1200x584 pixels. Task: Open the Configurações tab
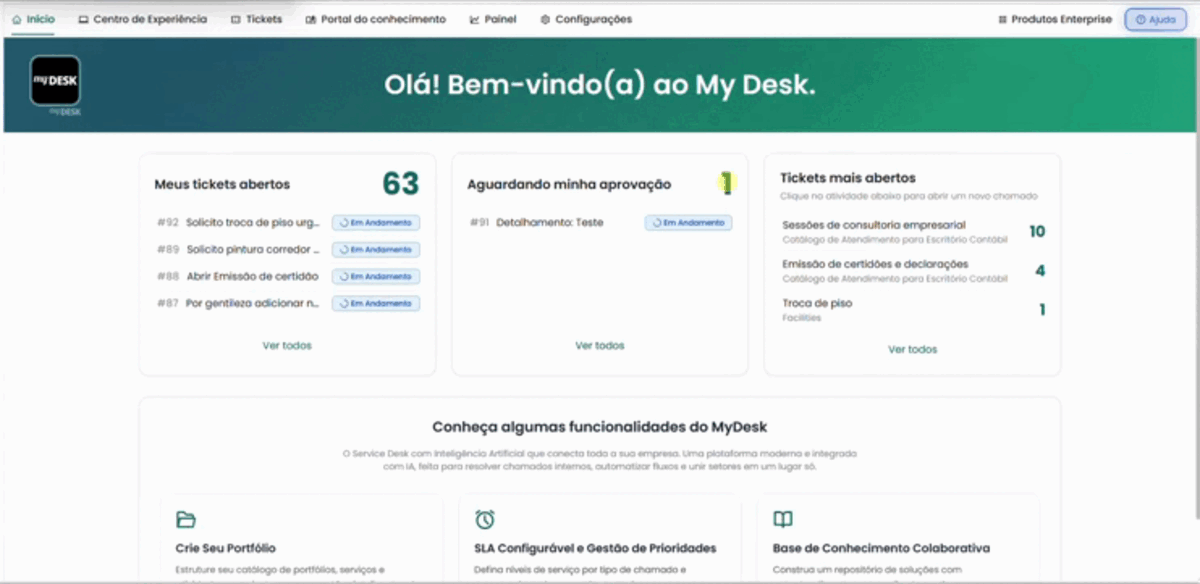[586, 19]
